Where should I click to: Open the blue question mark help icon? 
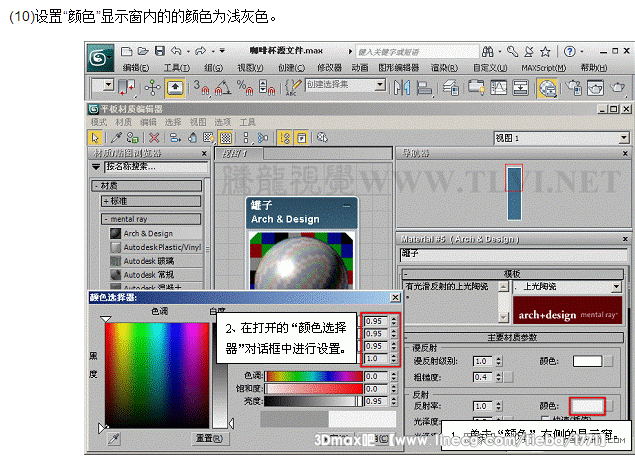569,51
